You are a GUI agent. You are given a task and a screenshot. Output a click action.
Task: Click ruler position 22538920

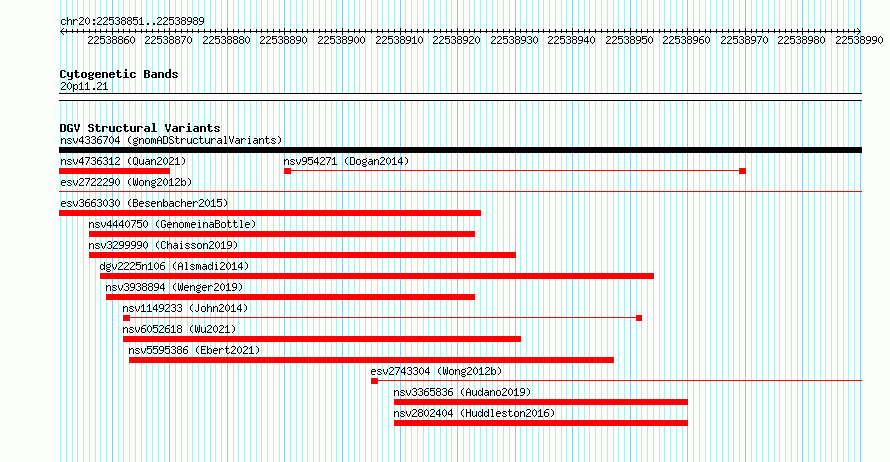tap(456, 40)
